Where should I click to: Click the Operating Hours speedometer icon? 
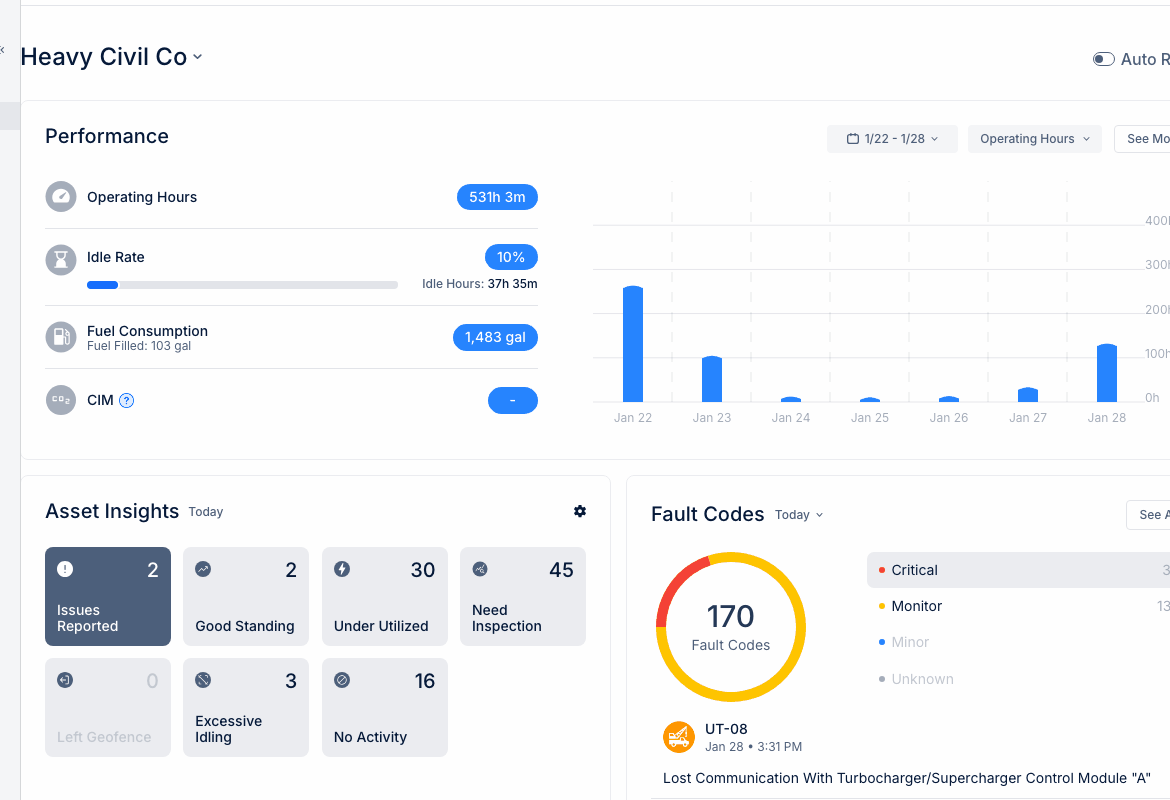(x=61, y=197)
